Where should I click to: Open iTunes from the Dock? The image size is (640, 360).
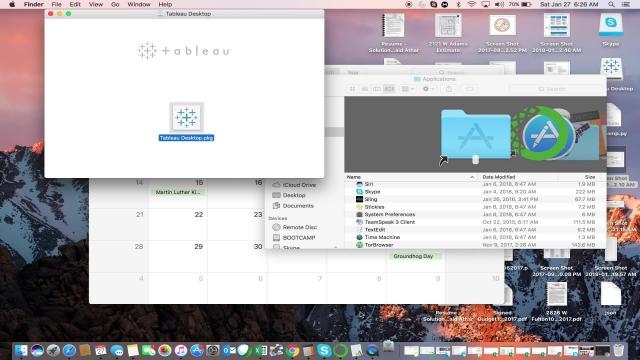point(180,350)
